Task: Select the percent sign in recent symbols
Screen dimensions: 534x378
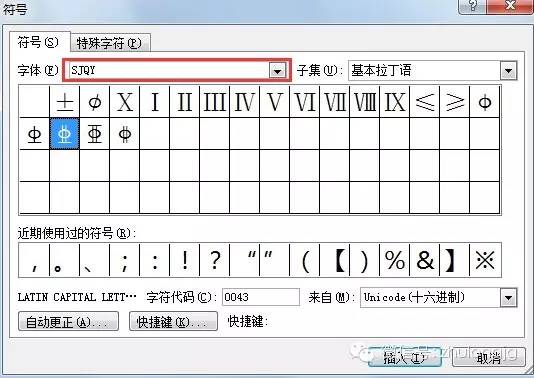Action: click(395, 260)
